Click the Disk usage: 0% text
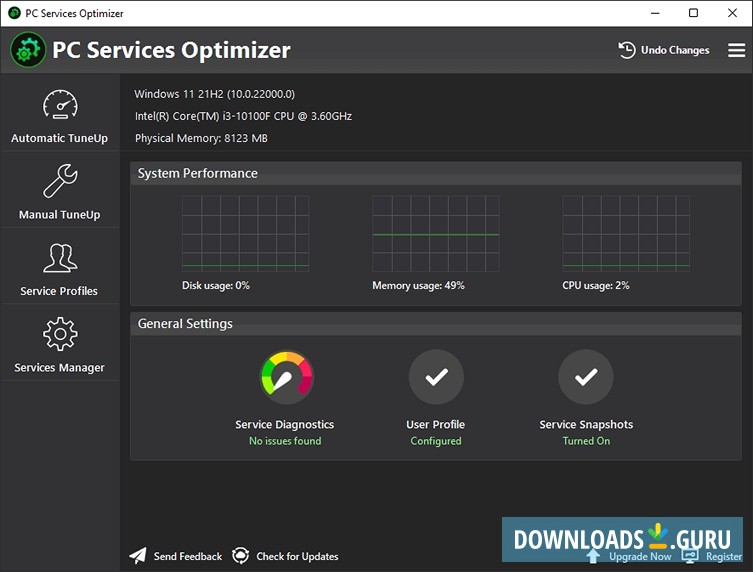 [x=216, y=285]
